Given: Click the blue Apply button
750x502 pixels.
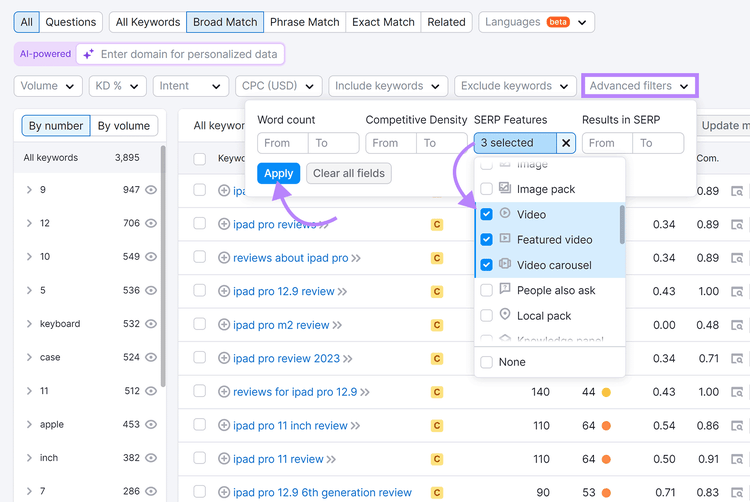Looking at the screenshot, I should pyautogui.click(x=278, y=173).
